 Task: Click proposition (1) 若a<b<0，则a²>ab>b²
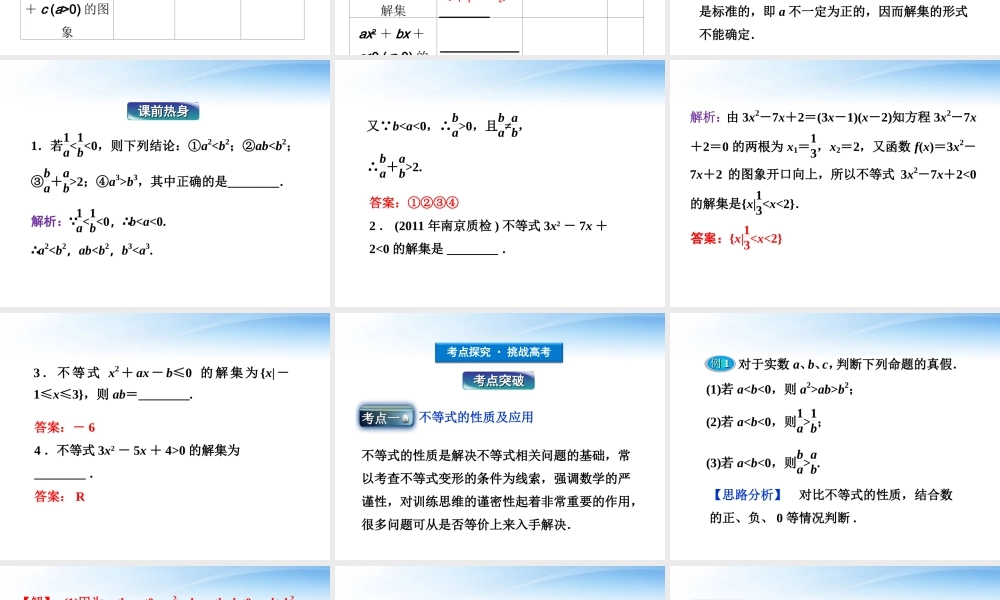point(779,389)
